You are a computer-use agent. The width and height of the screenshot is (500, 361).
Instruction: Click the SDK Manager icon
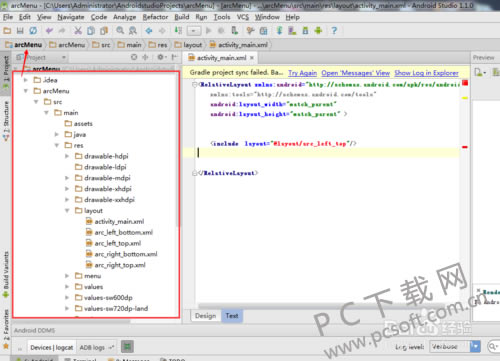pos(305,31)
